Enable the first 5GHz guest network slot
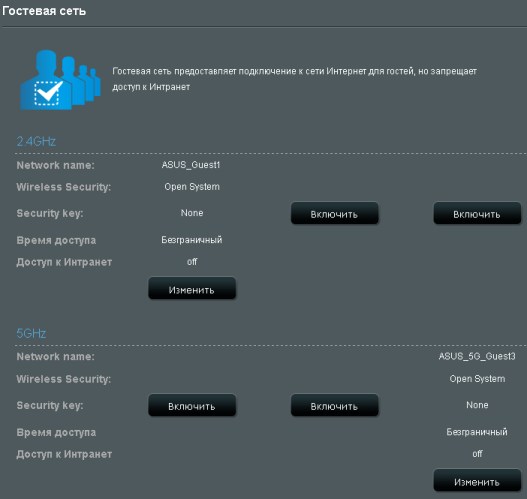The height and width of the screenshot is (499, 527). click(192, 406)
